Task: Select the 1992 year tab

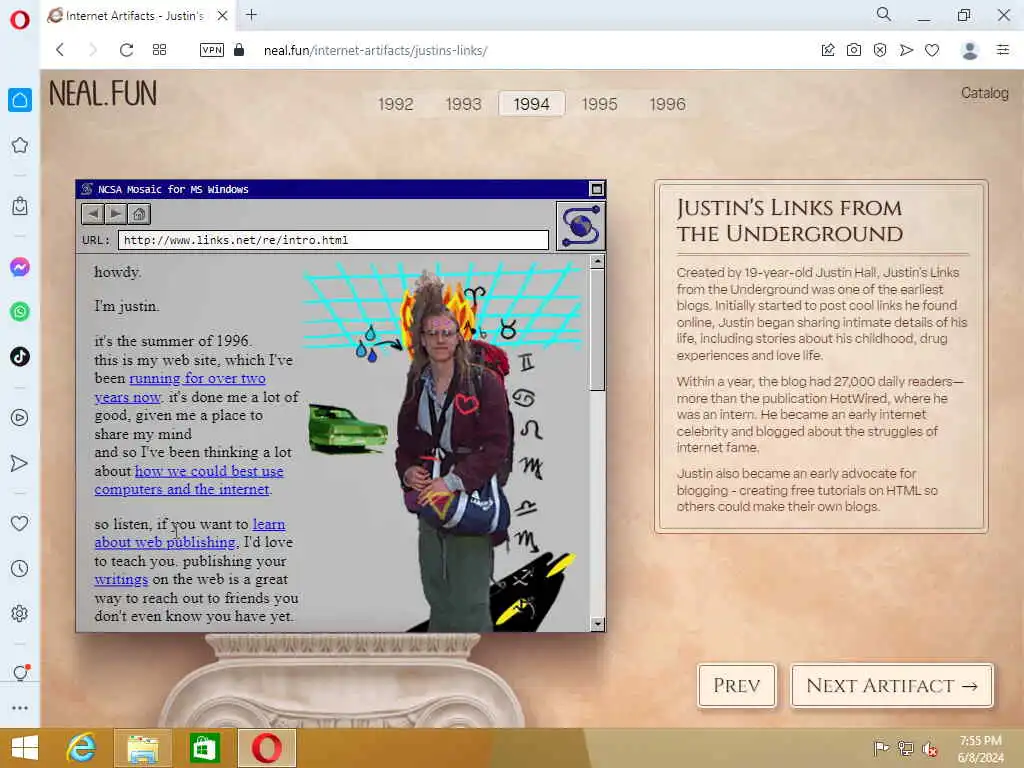Action: pyautogui.click(x=396, y=104)
